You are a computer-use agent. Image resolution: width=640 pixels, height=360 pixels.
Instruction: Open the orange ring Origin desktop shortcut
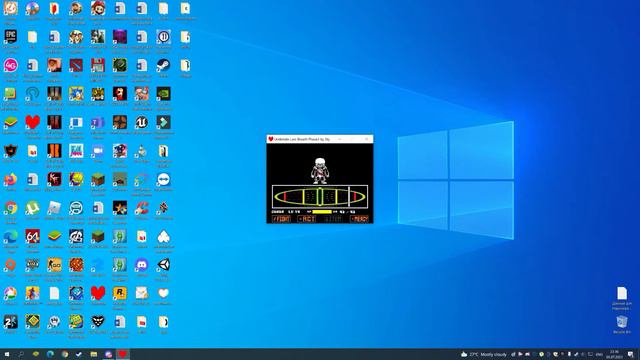point(11,265)
